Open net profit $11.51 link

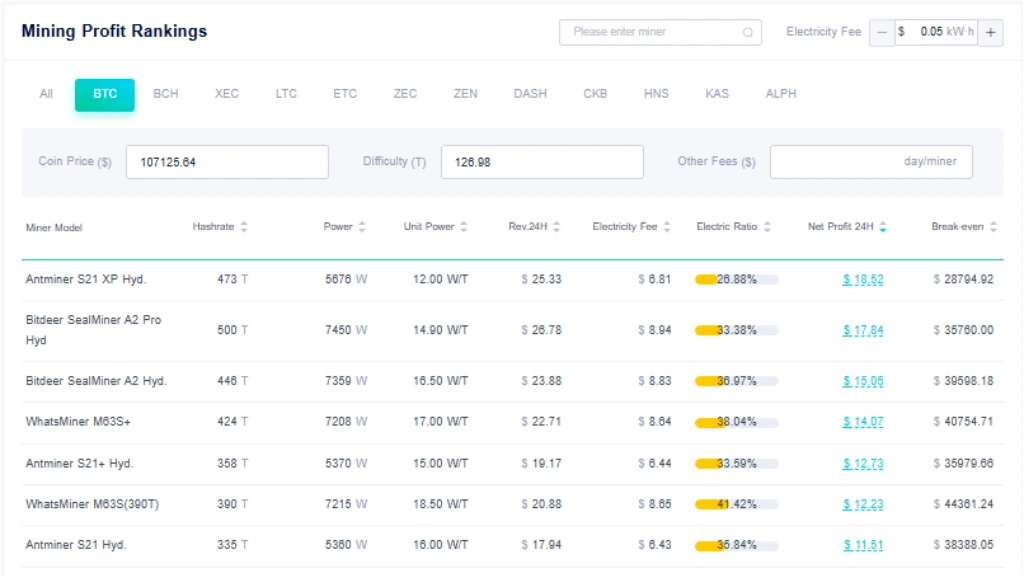[x=863, y=545]
